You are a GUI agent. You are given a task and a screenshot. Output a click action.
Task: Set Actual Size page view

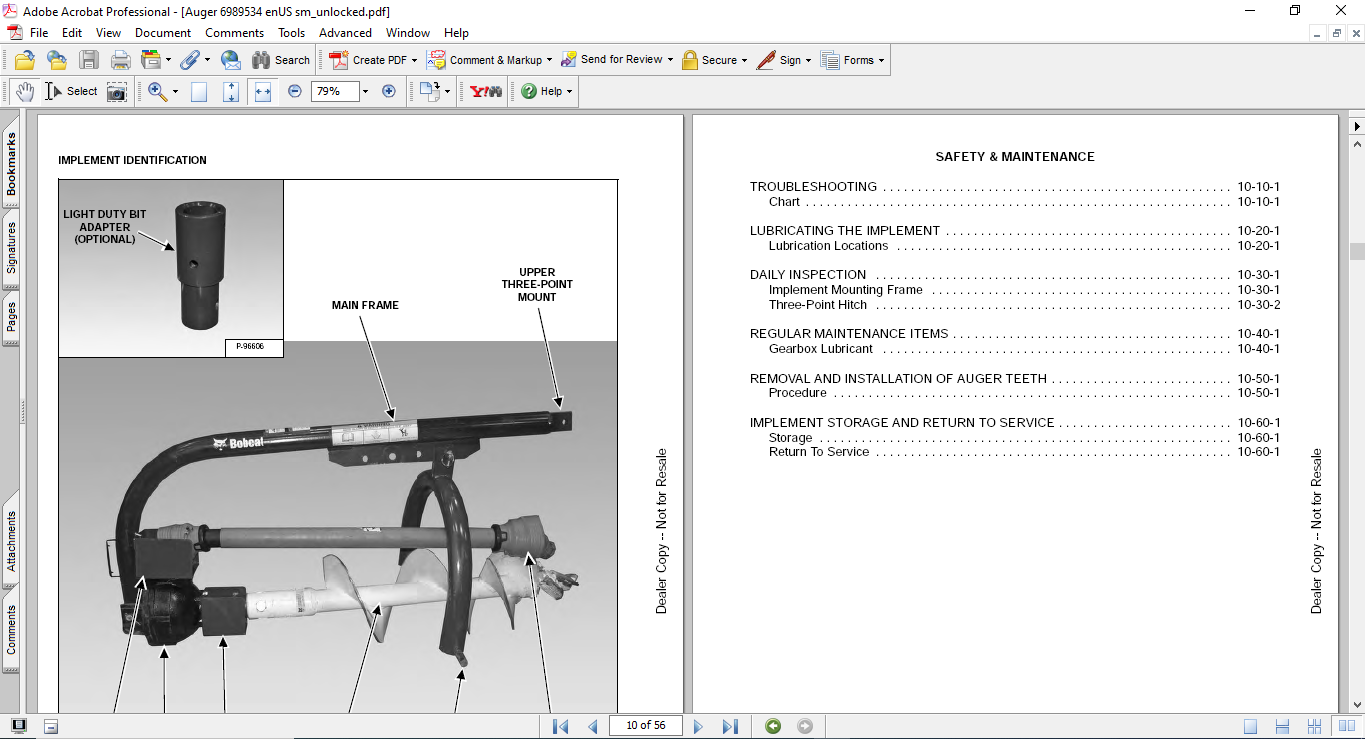(199, 92)
